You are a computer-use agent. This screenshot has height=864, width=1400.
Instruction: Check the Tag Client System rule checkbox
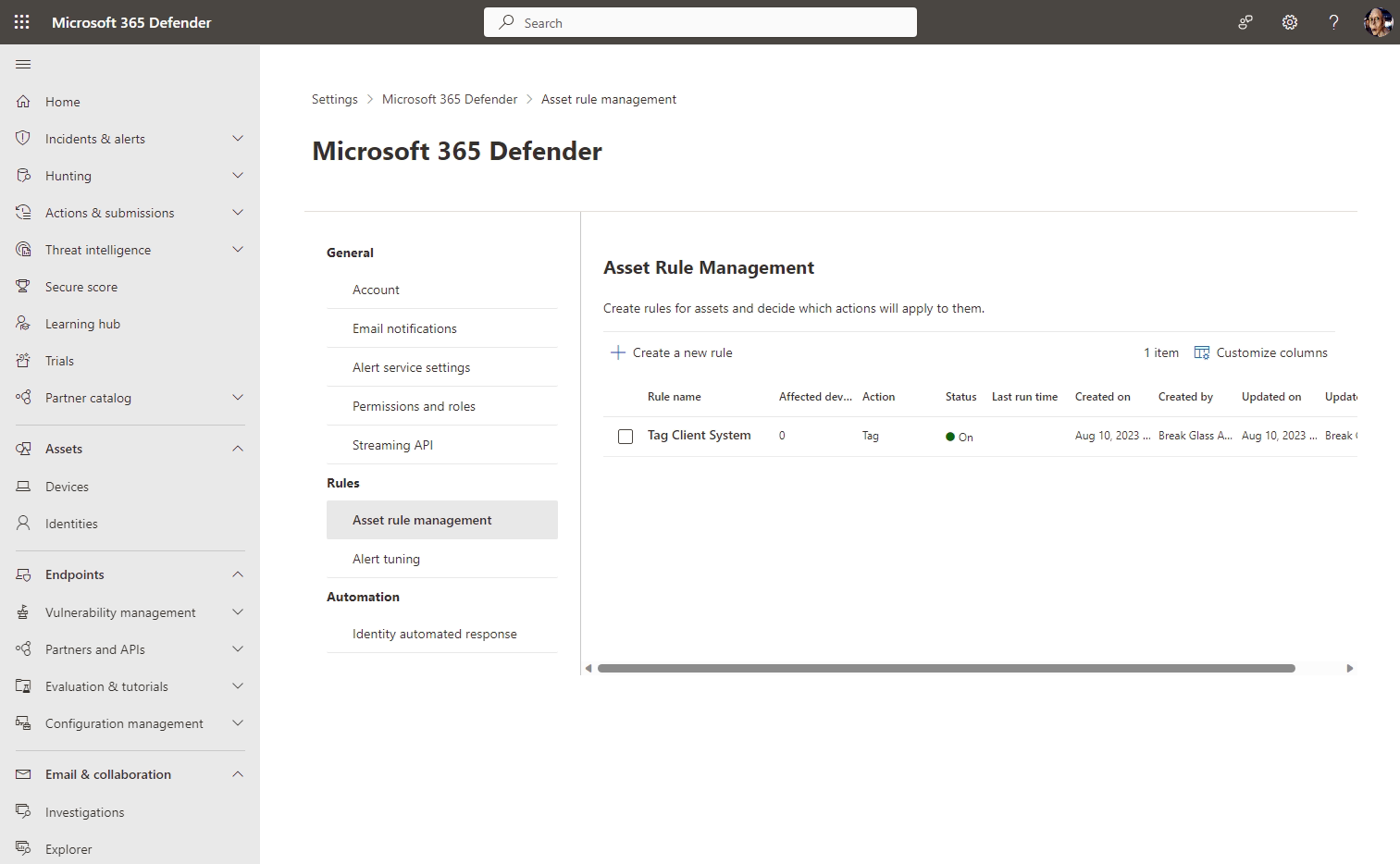626,436
